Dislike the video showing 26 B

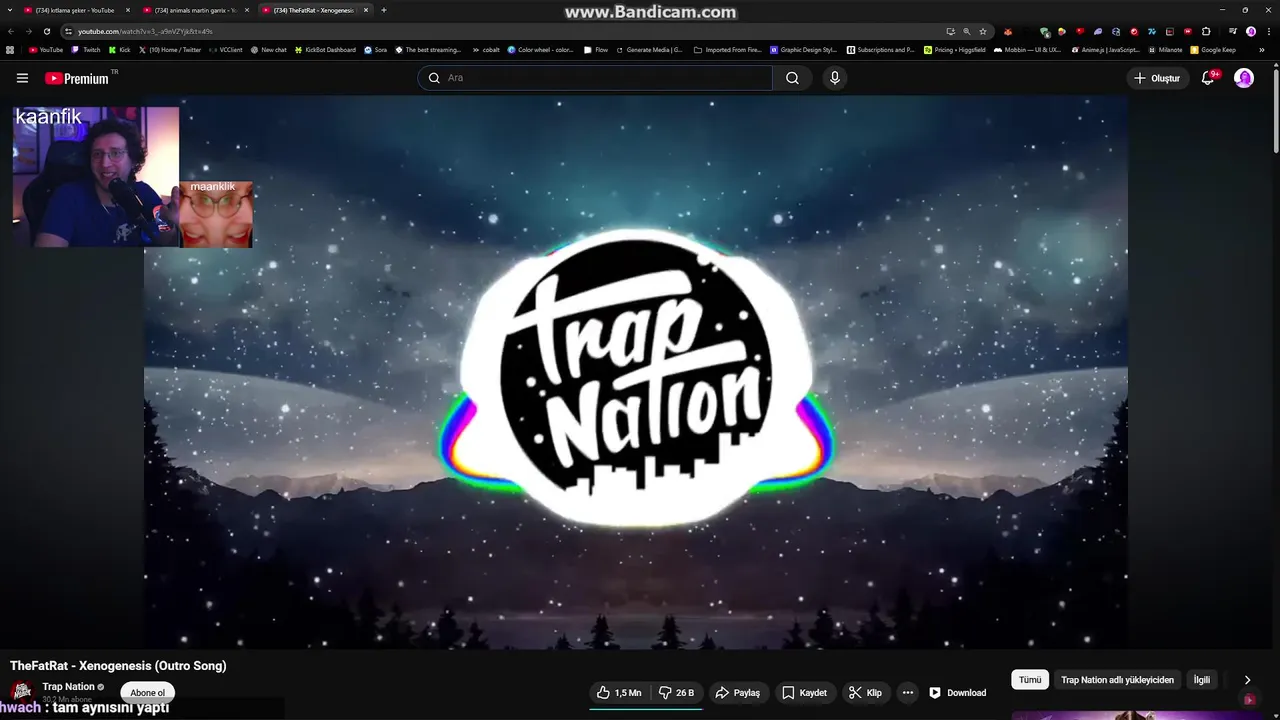[x=676, y=692]
